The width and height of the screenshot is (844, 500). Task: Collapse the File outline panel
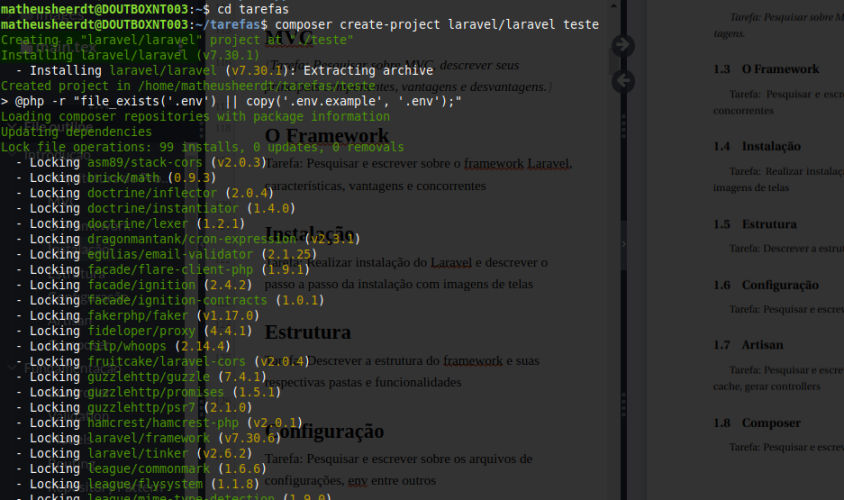coord(11,127)
